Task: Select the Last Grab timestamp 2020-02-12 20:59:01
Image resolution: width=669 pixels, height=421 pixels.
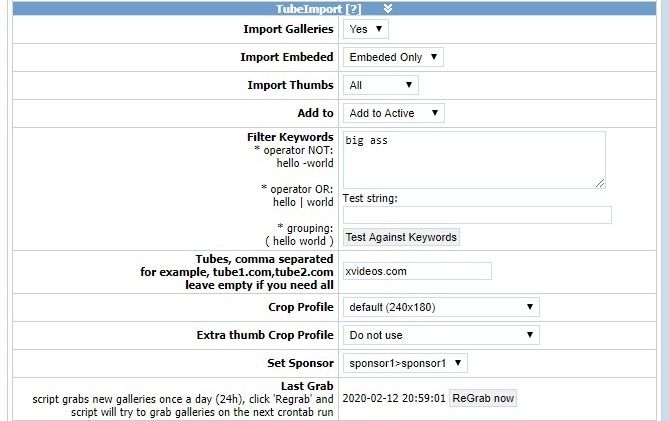Action: click(x=394, y=398)
